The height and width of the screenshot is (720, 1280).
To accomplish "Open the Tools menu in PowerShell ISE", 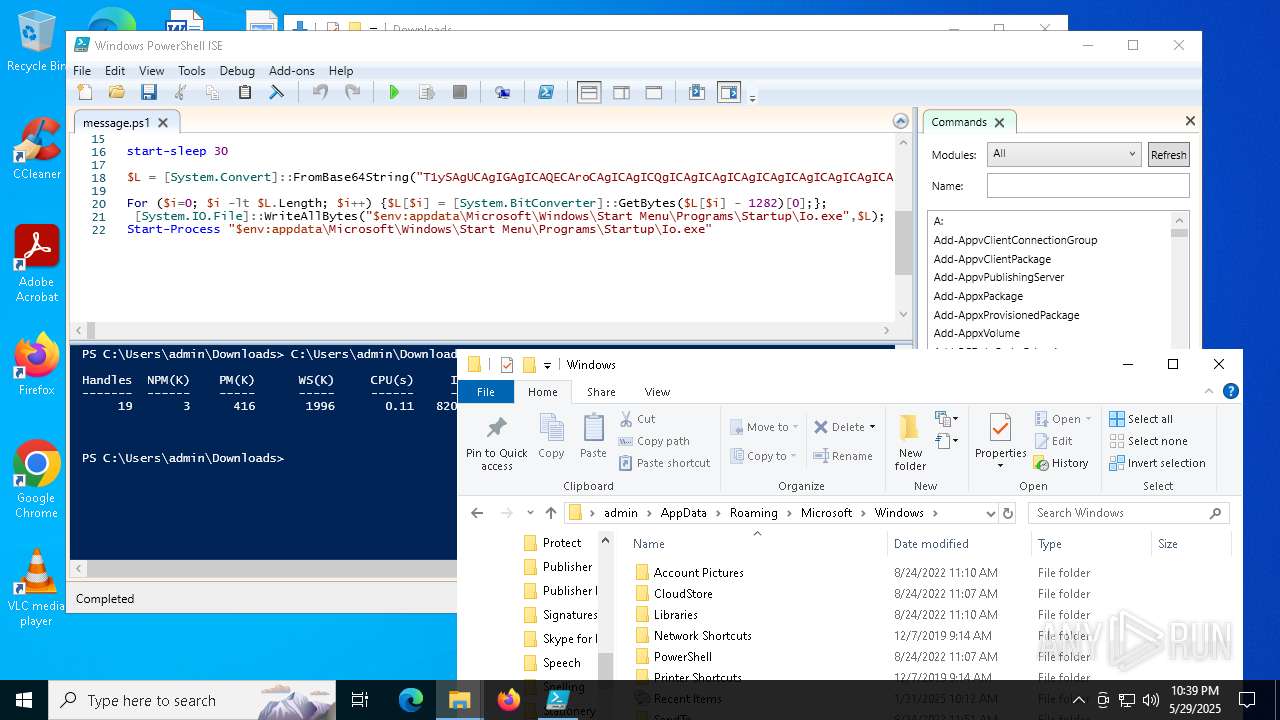I will [x=192, y=71].
